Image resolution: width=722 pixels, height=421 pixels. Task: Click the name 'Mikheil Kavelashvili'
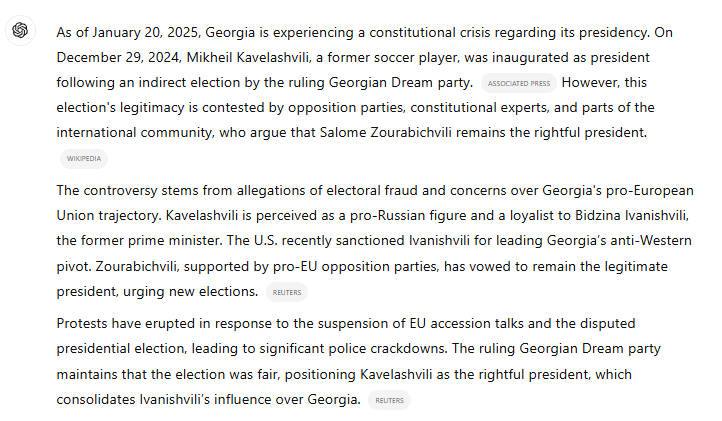point(249,58)
